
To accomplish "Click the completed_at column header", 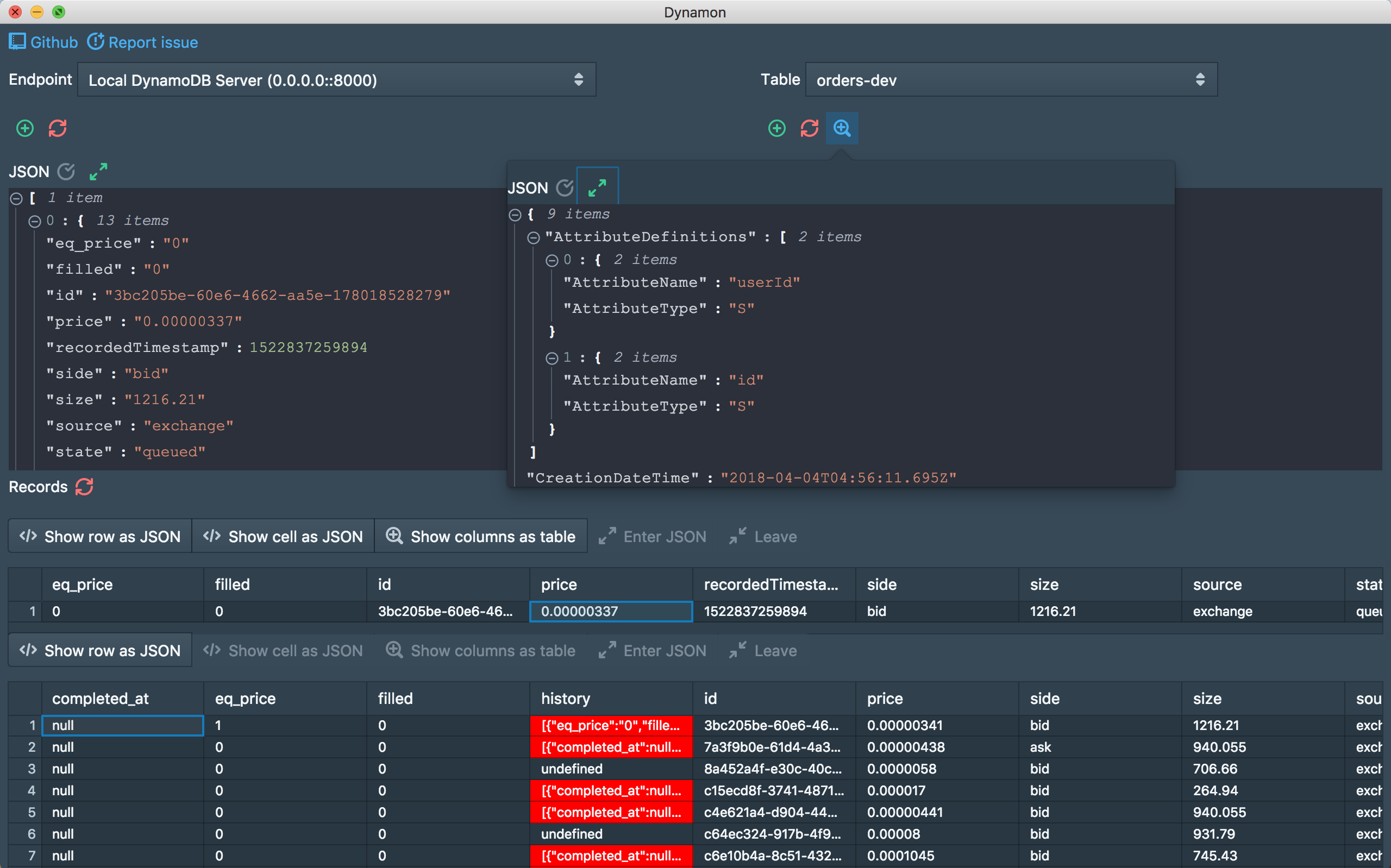I will [x=123, y=699].
